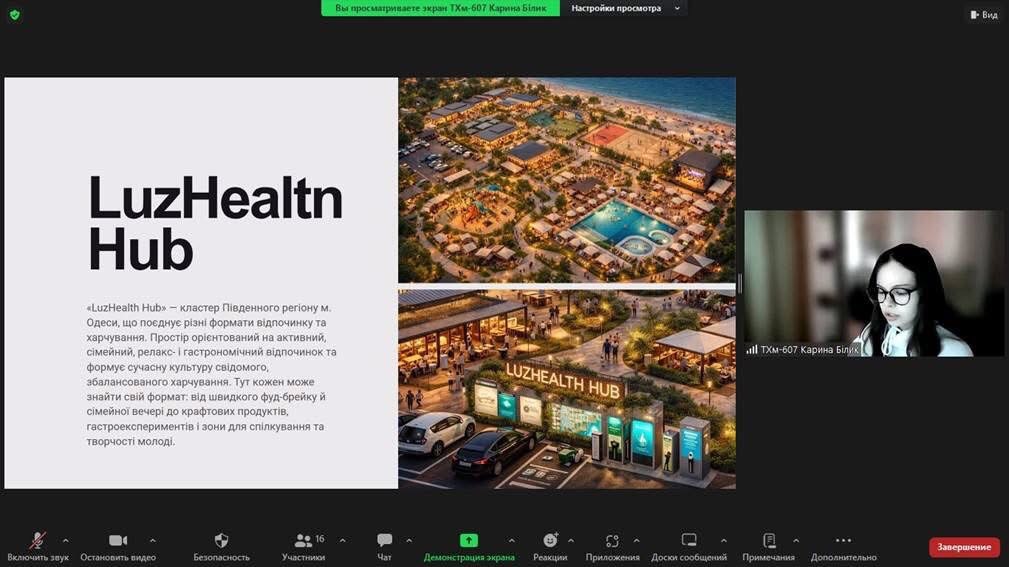Click the green Демонстрация экрана icon
Viewport: 1009px width, 567px height.
468,541
